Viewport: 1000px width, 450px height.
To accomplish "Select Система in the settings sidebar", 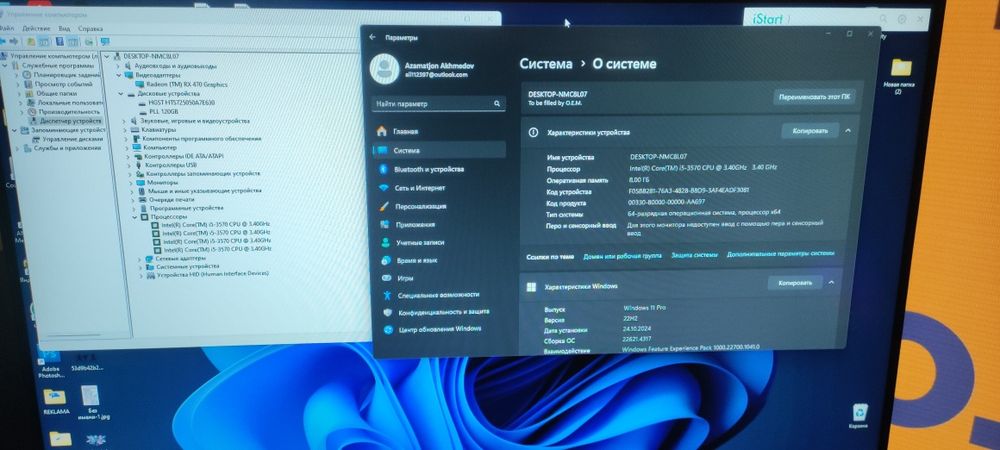I will 439,150.
